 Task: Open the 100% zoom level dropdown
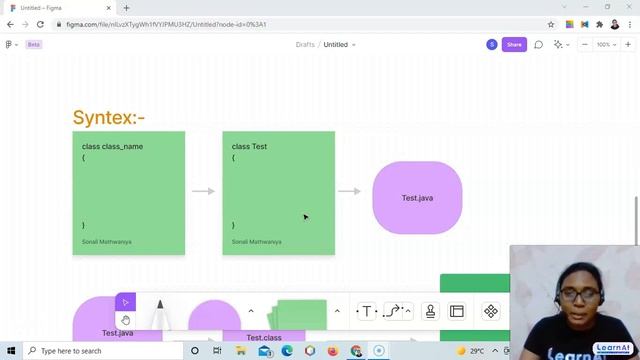point(607,44)
